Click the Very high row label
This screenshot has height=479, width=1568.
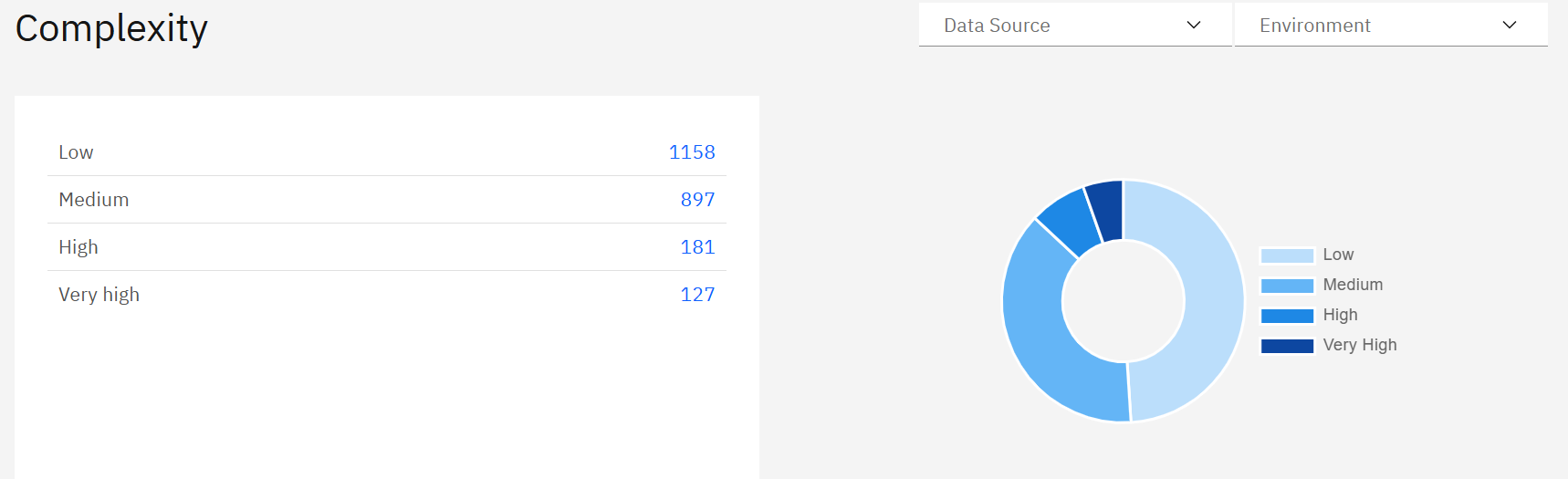[99, 295]
